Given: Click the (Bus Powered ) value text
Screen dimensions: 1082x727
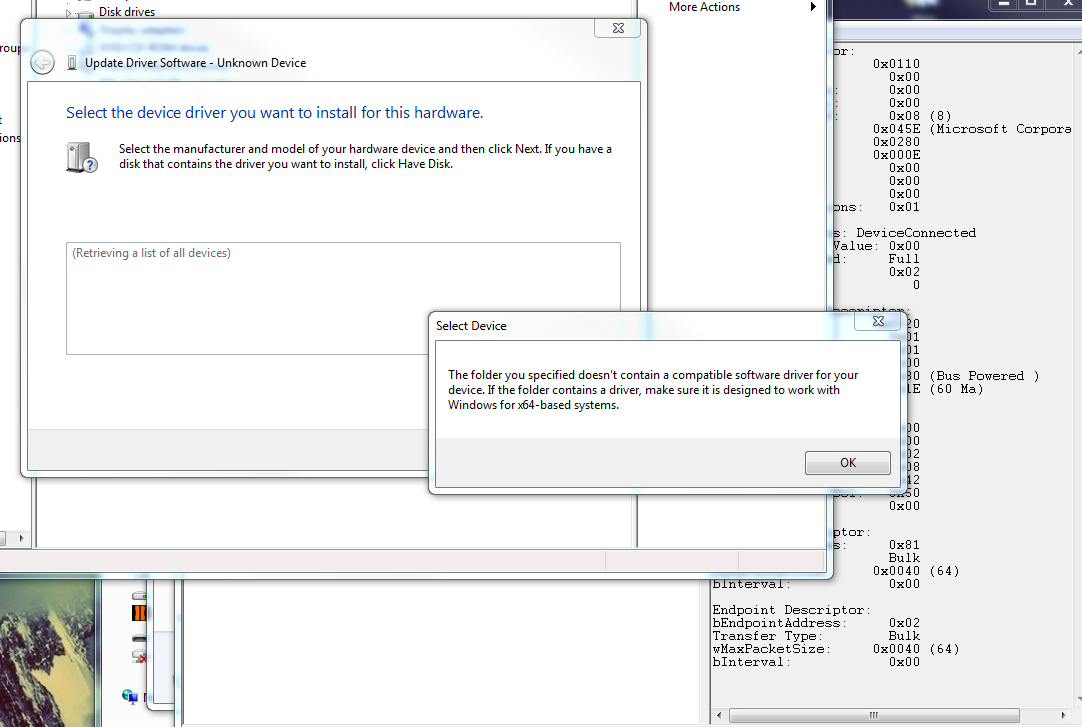Looking at the screenshot, I should (x=984, y=376).
